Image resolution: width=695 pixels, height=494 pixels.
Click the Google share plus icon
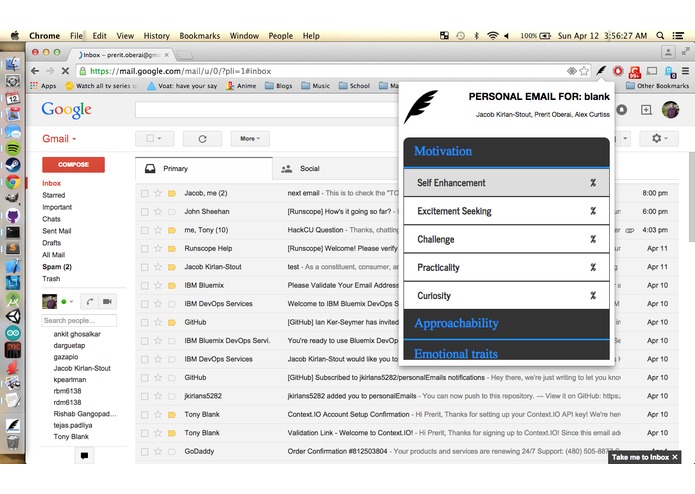pos(646,109)
